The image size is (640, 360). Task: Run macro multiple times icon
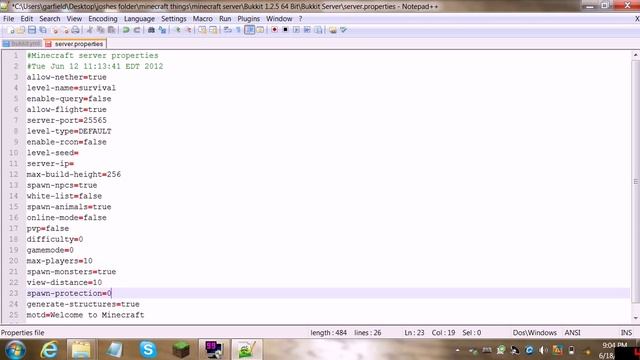coord(307,30)
